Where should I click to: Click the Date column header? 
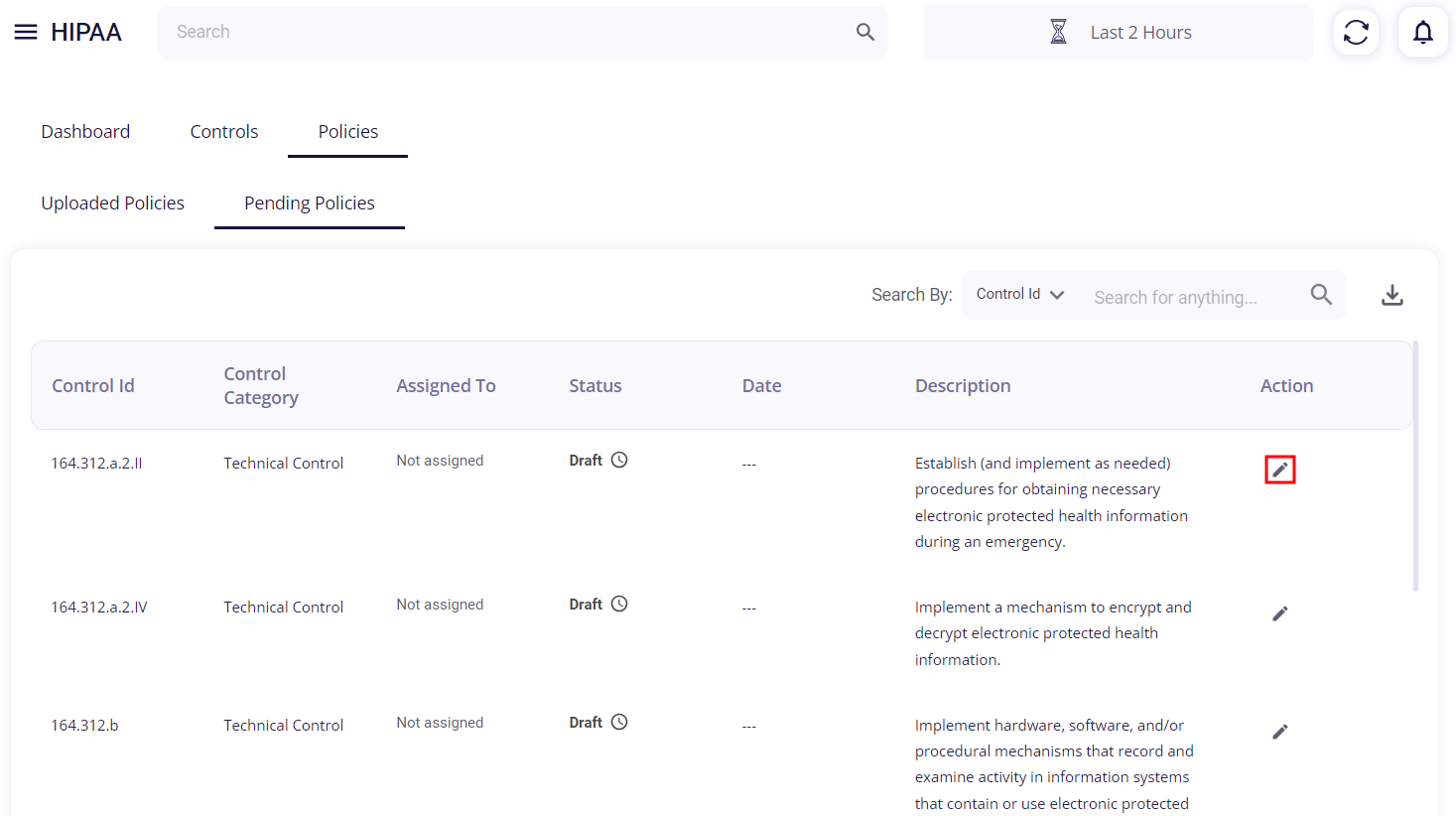pyautogui.click(x=762, y=385)
